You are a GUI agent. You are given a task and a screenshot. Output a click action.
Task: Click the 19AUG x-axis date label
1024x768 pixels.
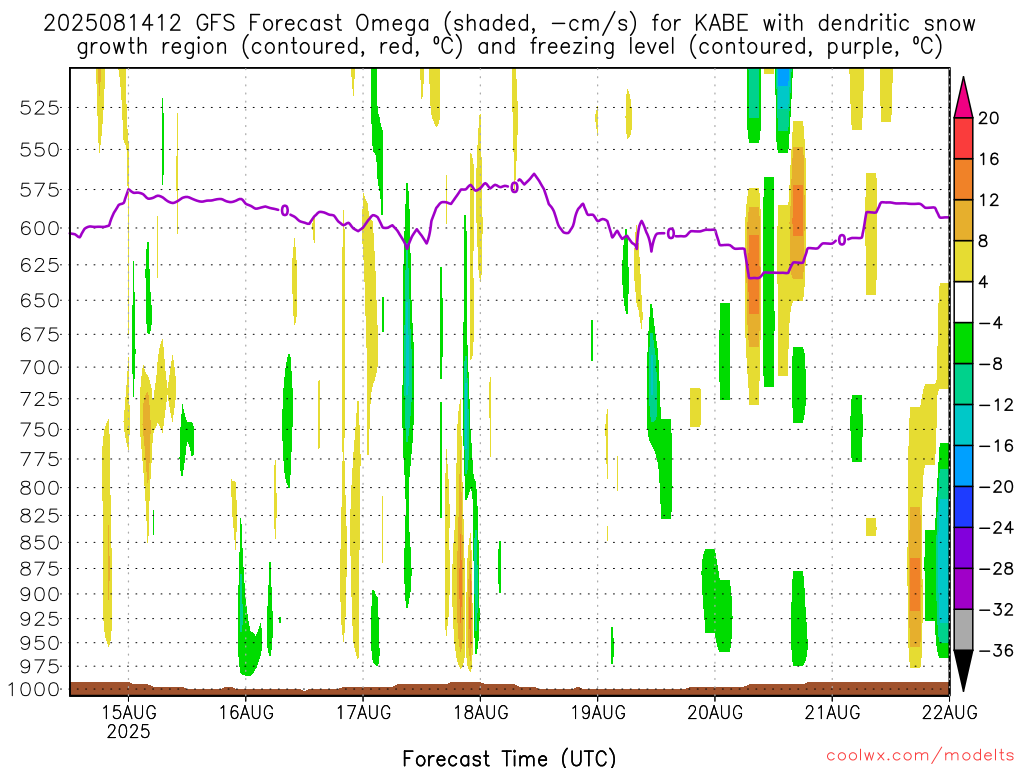pos(598,712)
